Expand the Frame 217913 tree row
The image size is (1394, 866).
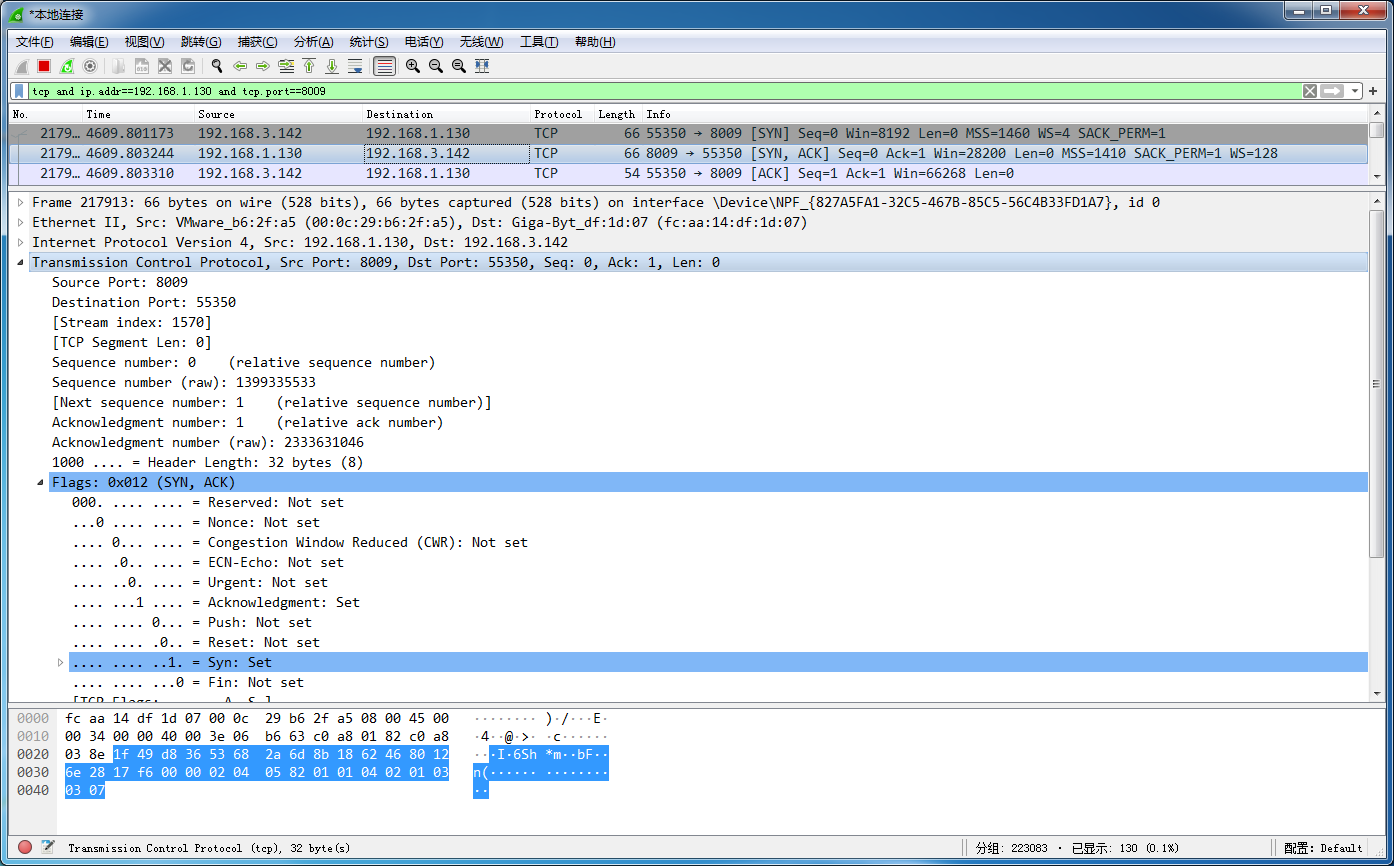tap(21, 202)
